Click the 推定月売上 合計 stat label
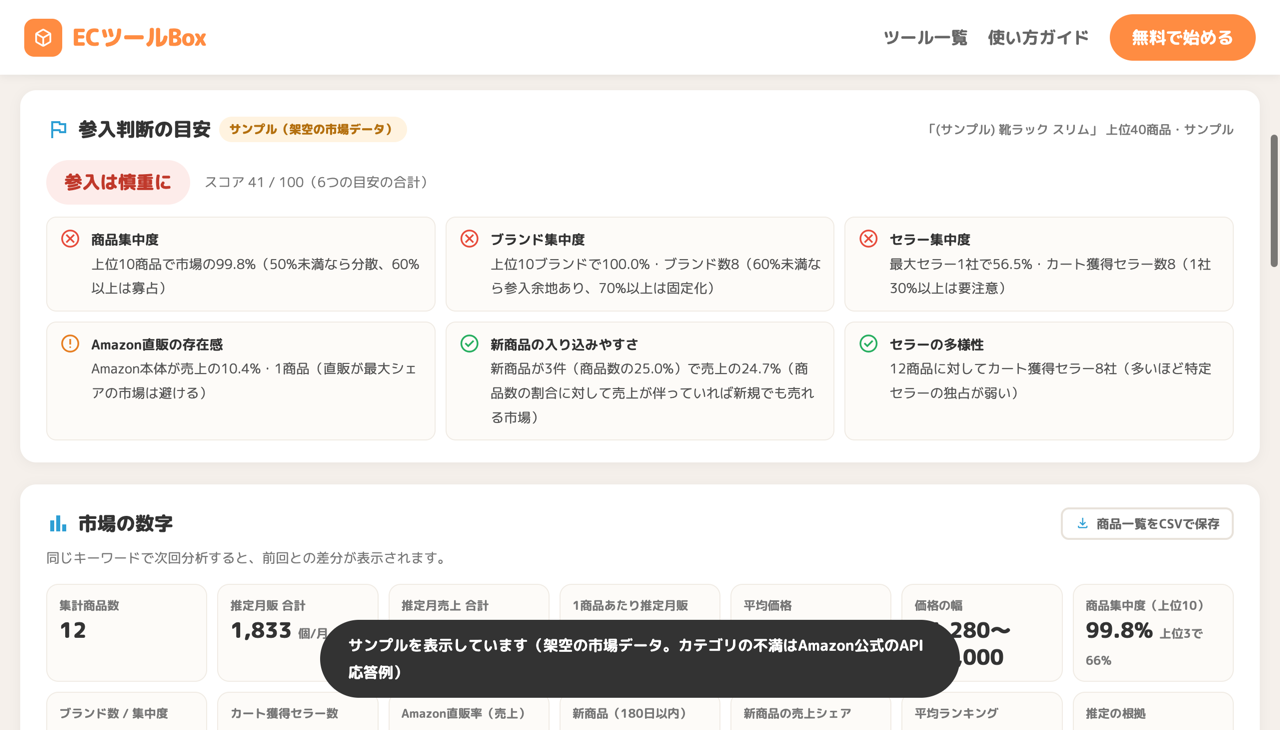The width and height of the screenshot is (1280, 730). tap(445, 605)
